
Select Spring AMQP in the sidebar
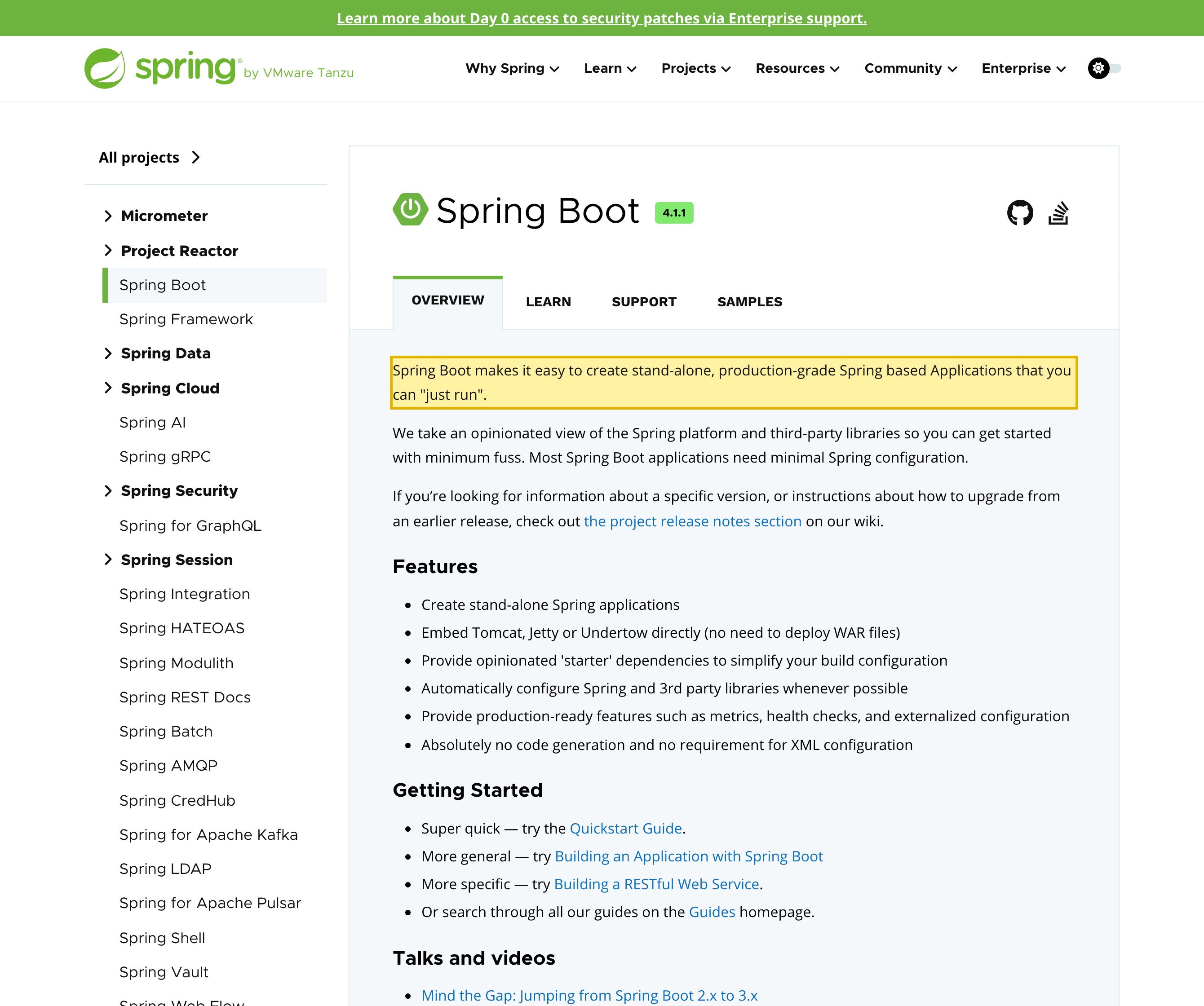click(x=168, y=766)
